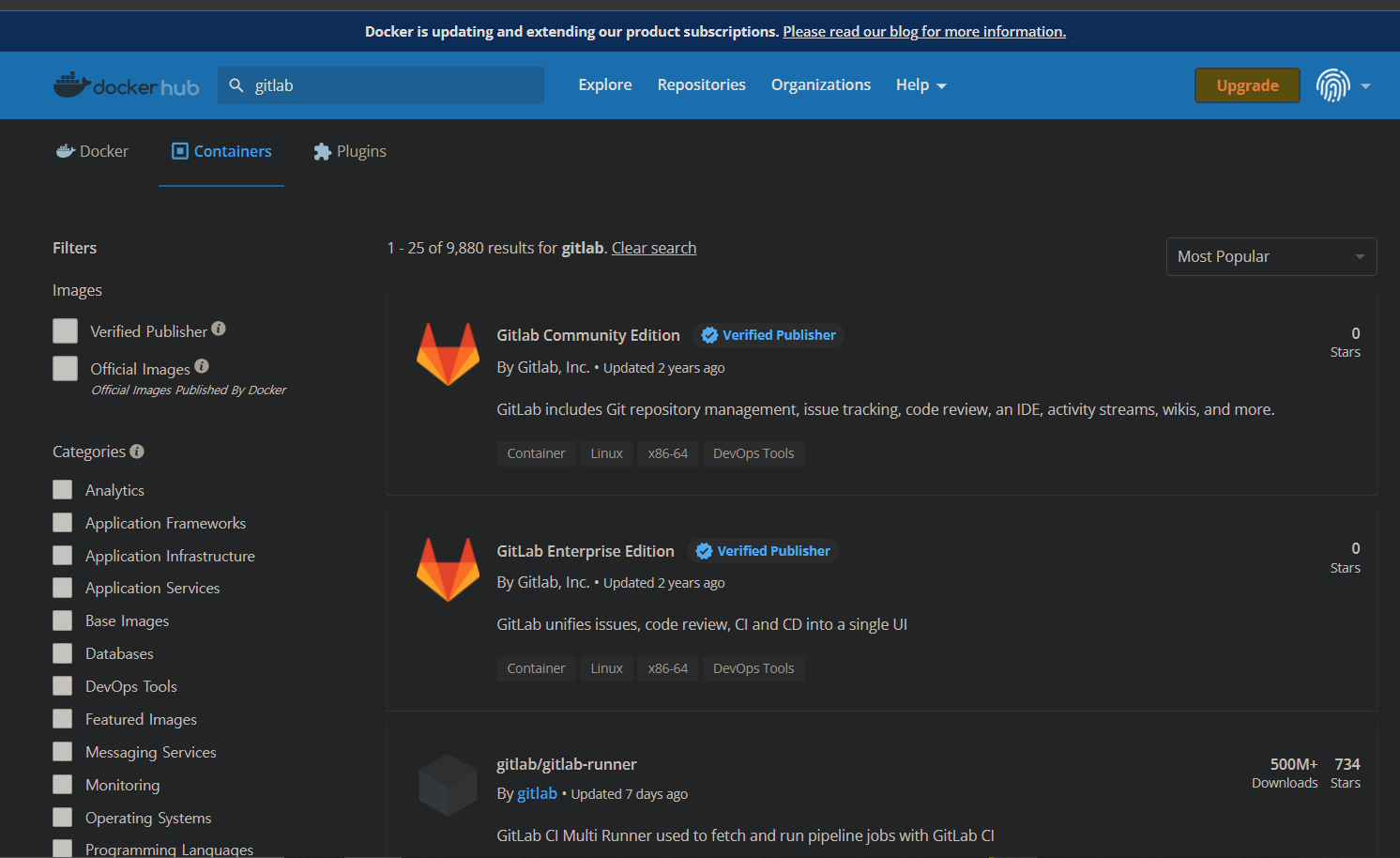Click Enterprise Edition's Container tag

point(536,668)
